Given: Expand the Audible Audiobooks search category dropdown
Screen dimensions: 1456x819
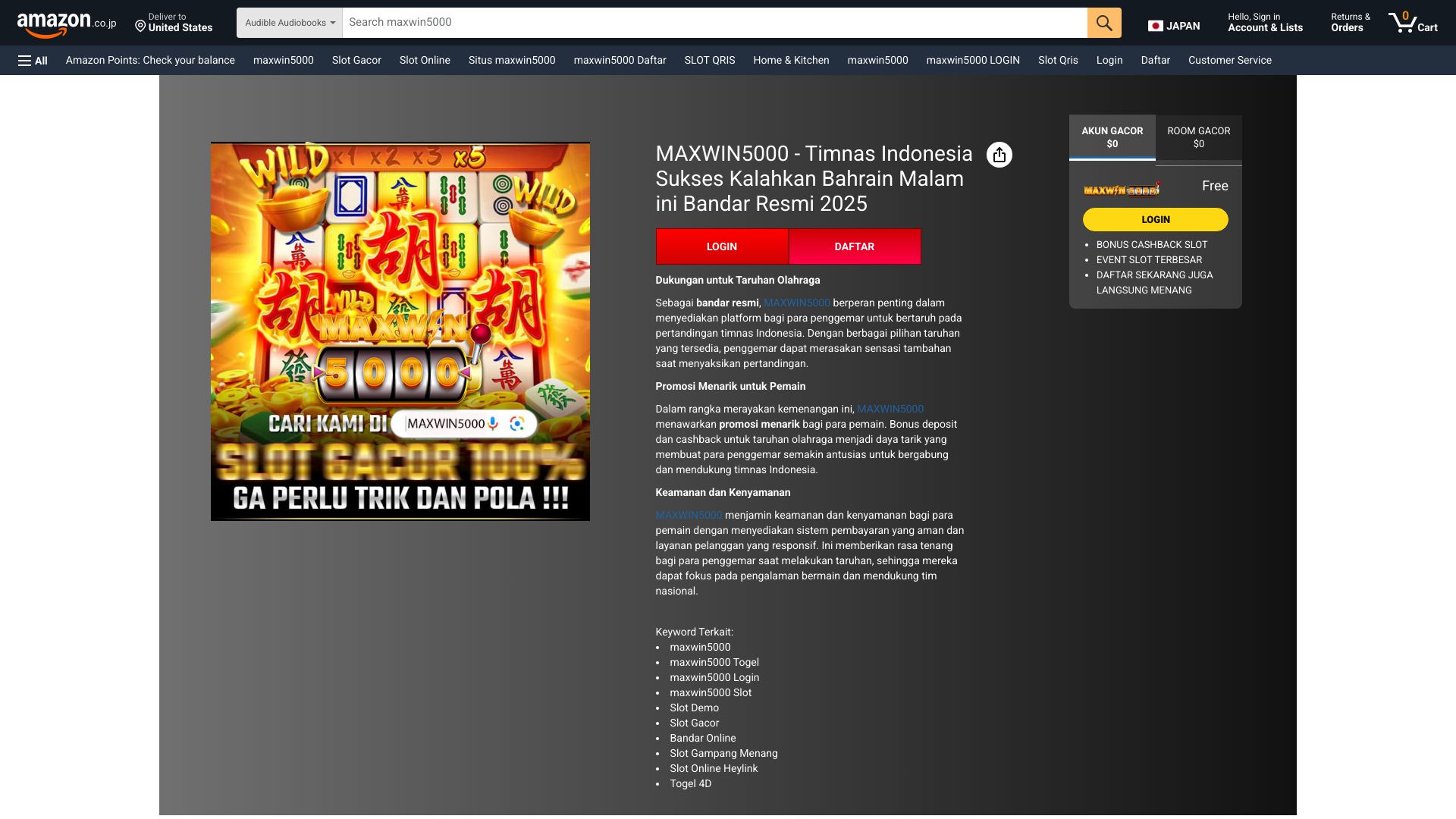Looking at the screenshot, I should [290, 23].
